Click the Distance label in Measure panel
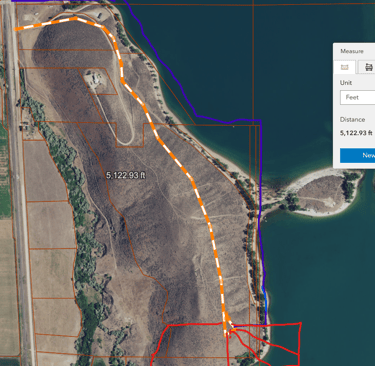The width and height of the screenshot is (375, 366). coord(352,119)
